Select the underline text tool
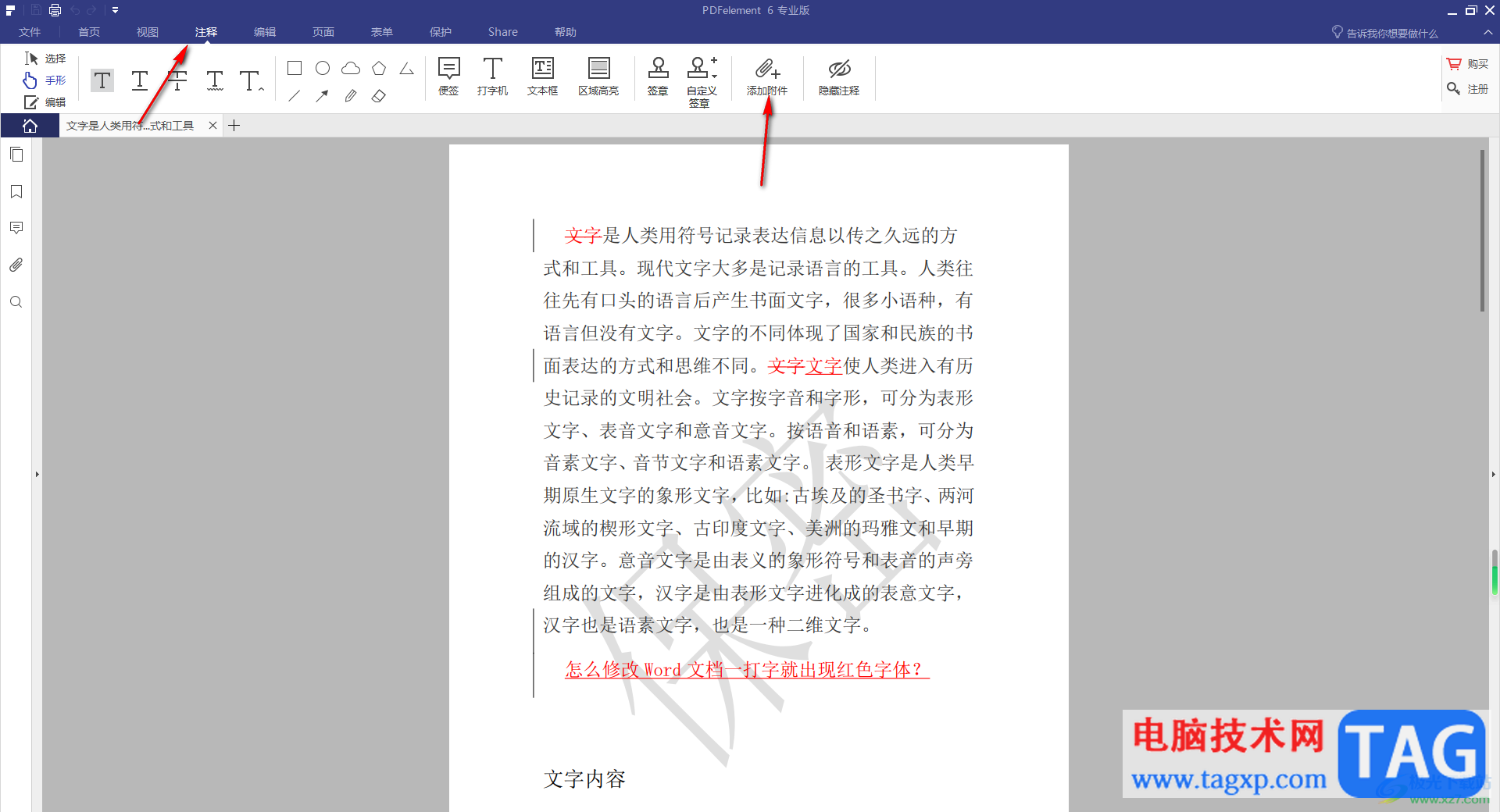The width and height of the screenshot is (1500, 812). point(140,80)
